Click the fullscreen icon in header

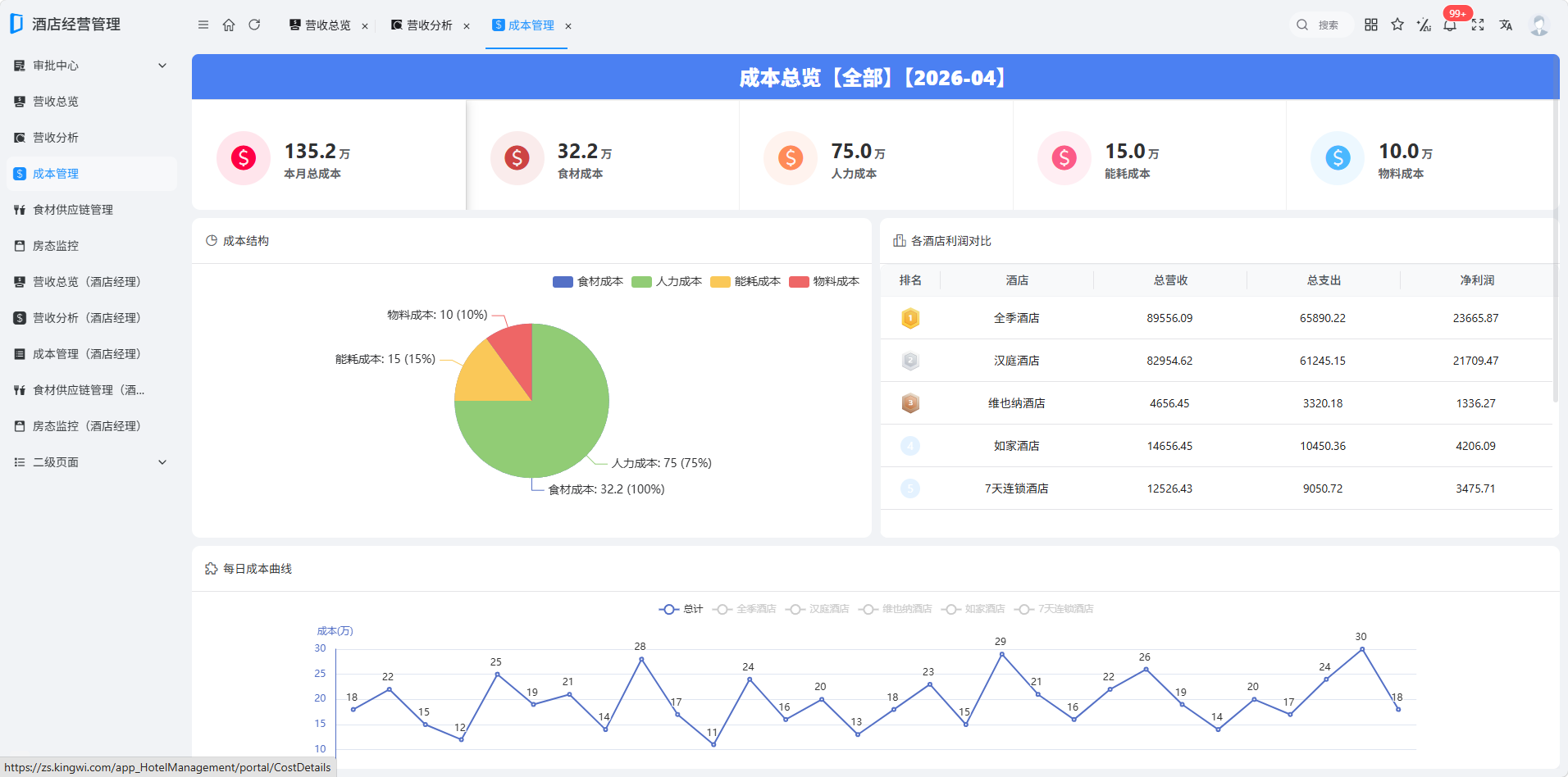1478,25
